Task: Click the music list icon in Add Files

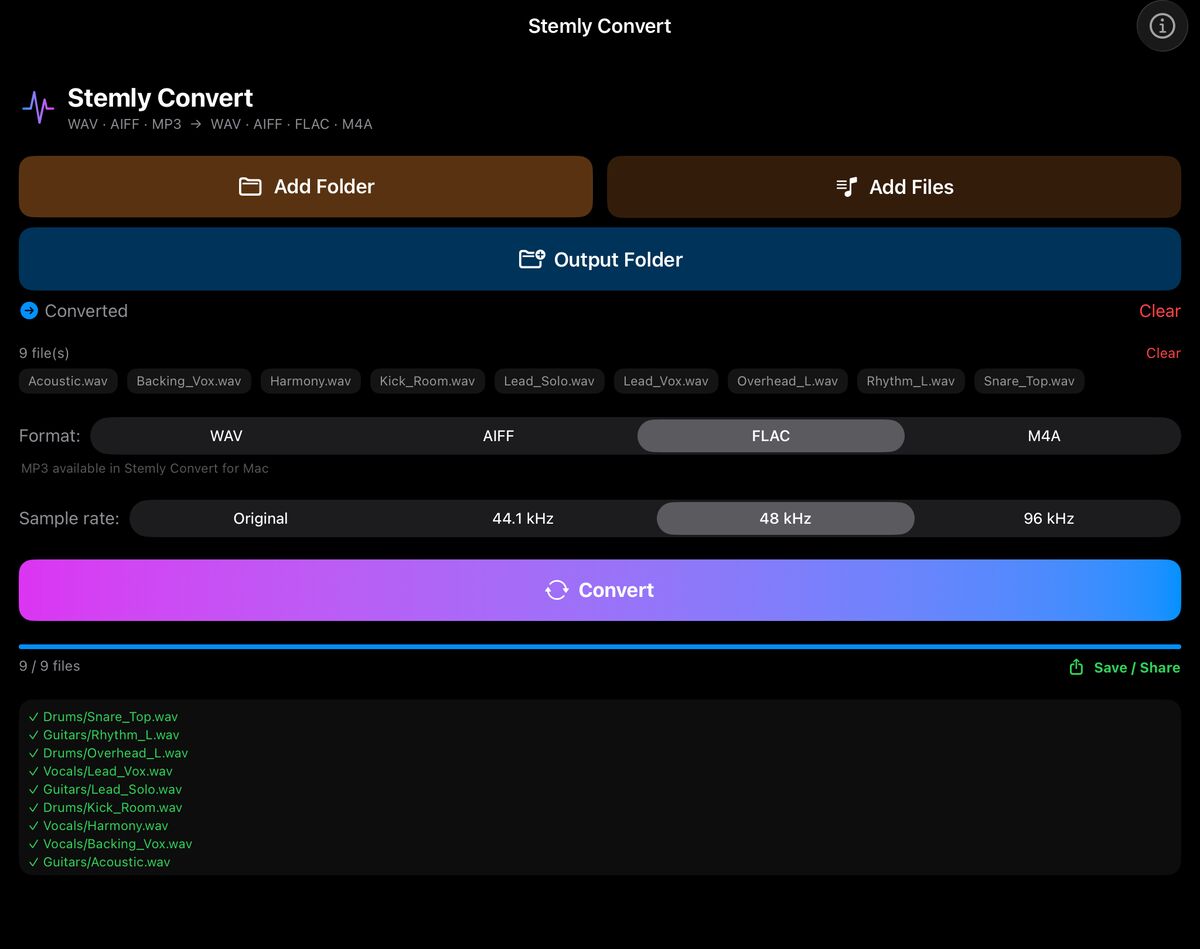Action: coord(847,187)
